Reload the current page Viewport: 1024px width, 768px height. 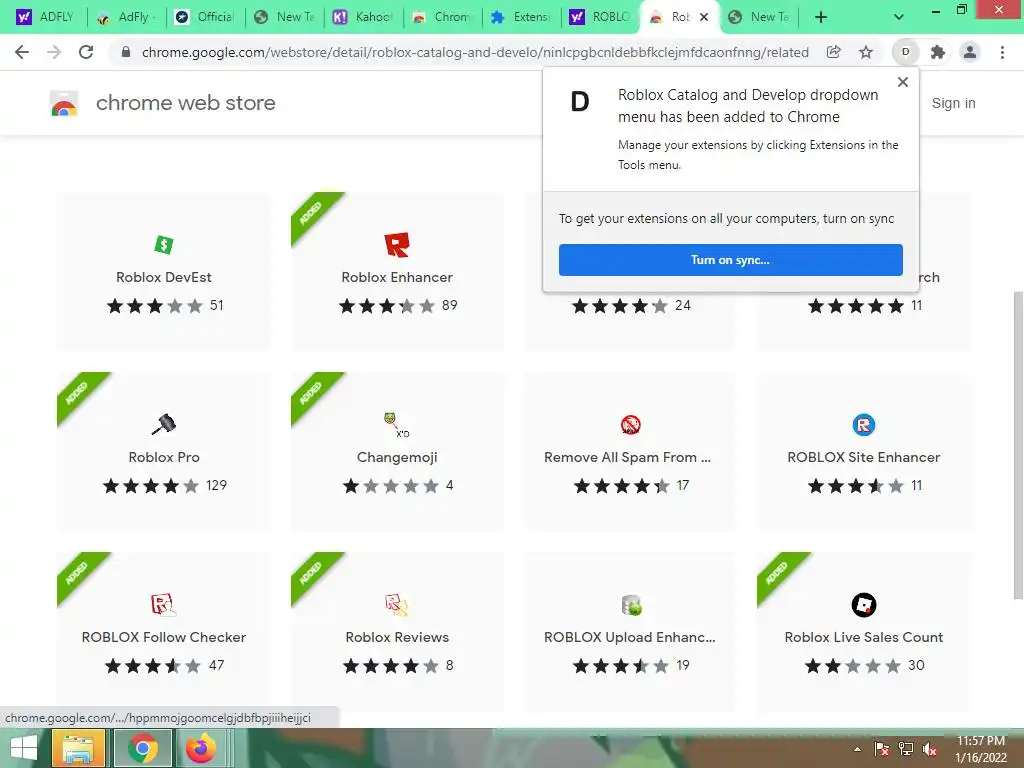[x=86, y=52]
